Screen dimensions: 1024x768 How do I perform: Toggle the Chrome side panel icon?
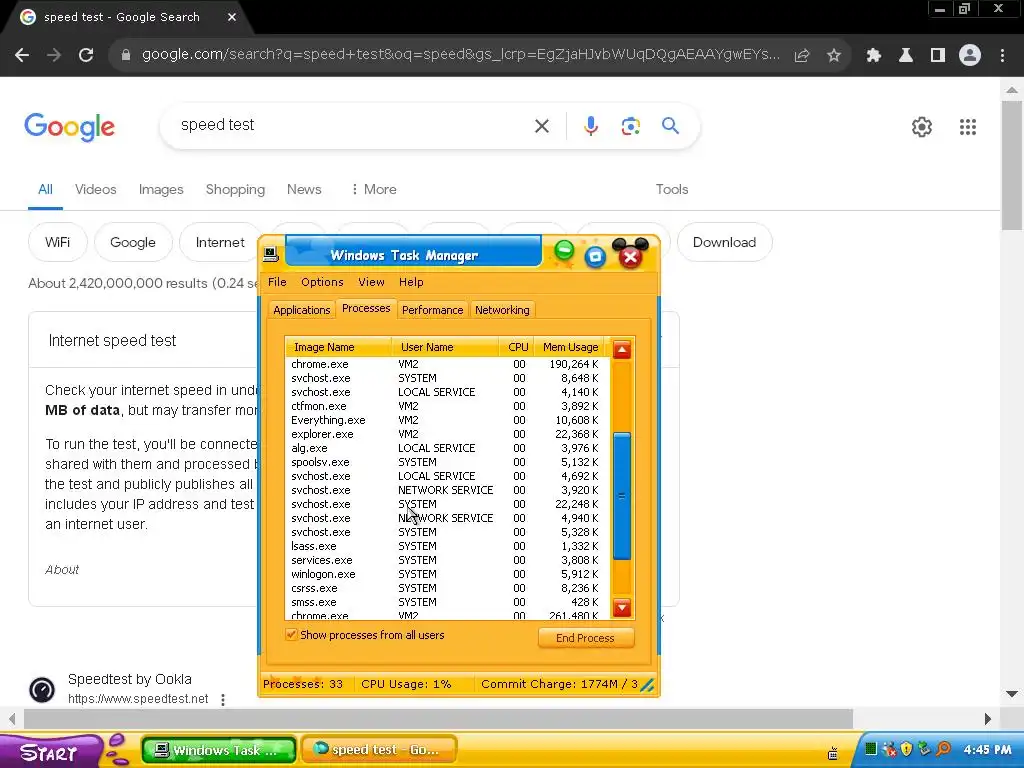pos(938,56)
